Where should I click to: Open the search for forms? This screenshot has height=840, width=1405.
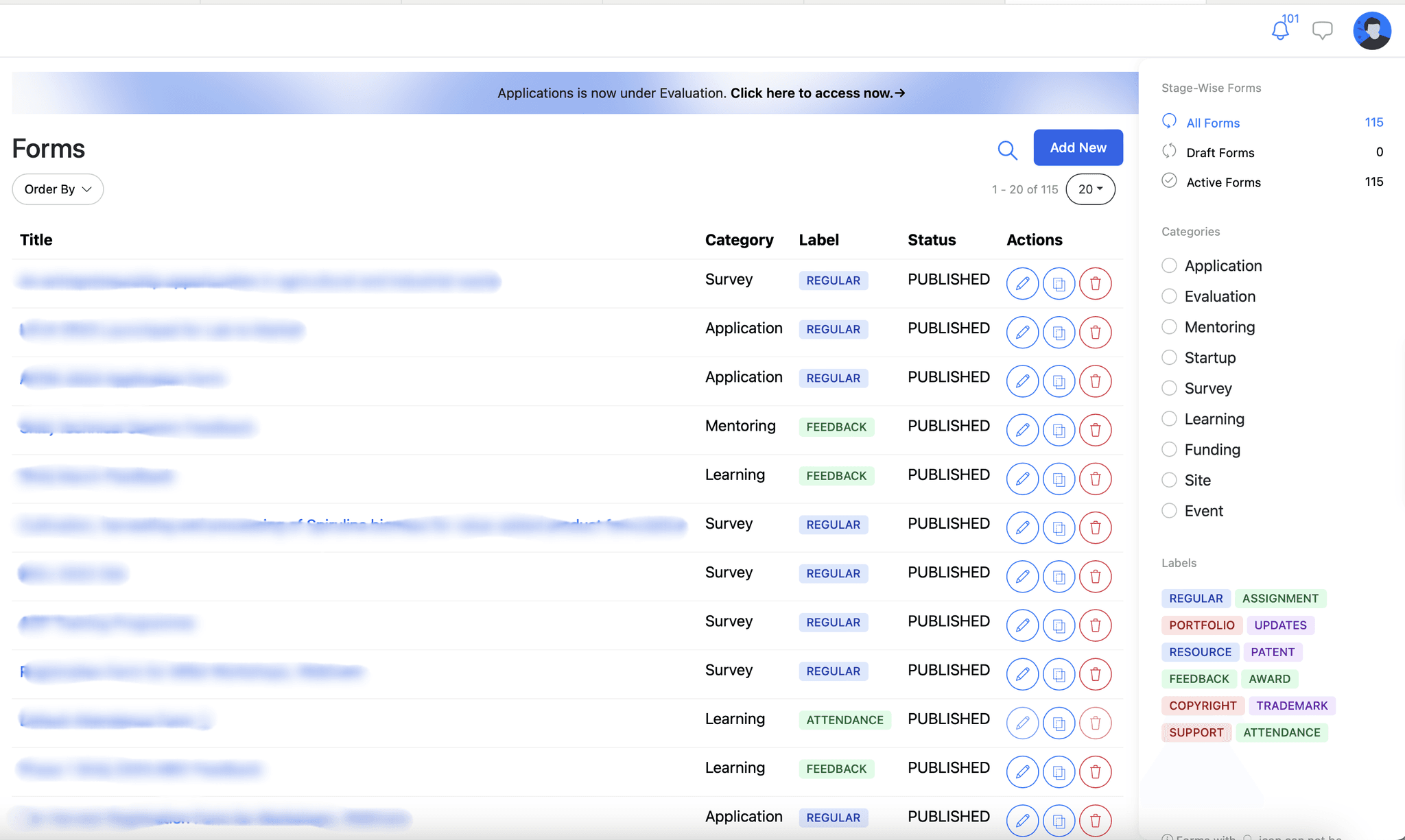[x=1007, y=149]
